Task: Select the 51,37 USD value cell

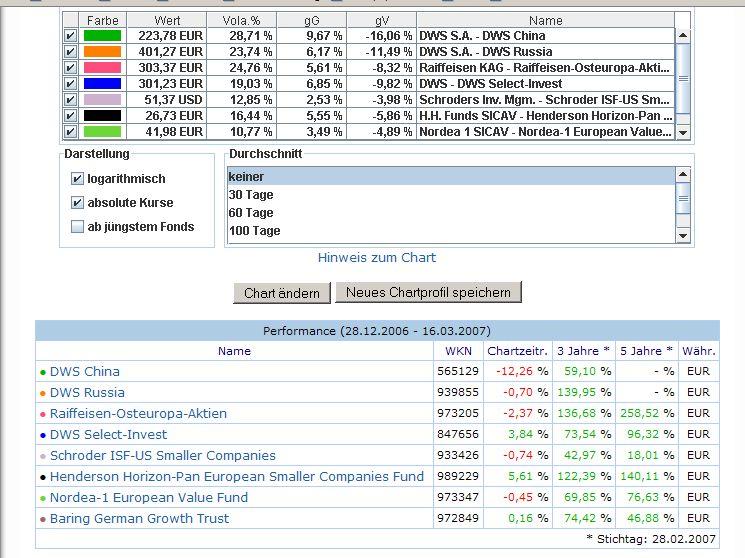Action: [167, 100]
